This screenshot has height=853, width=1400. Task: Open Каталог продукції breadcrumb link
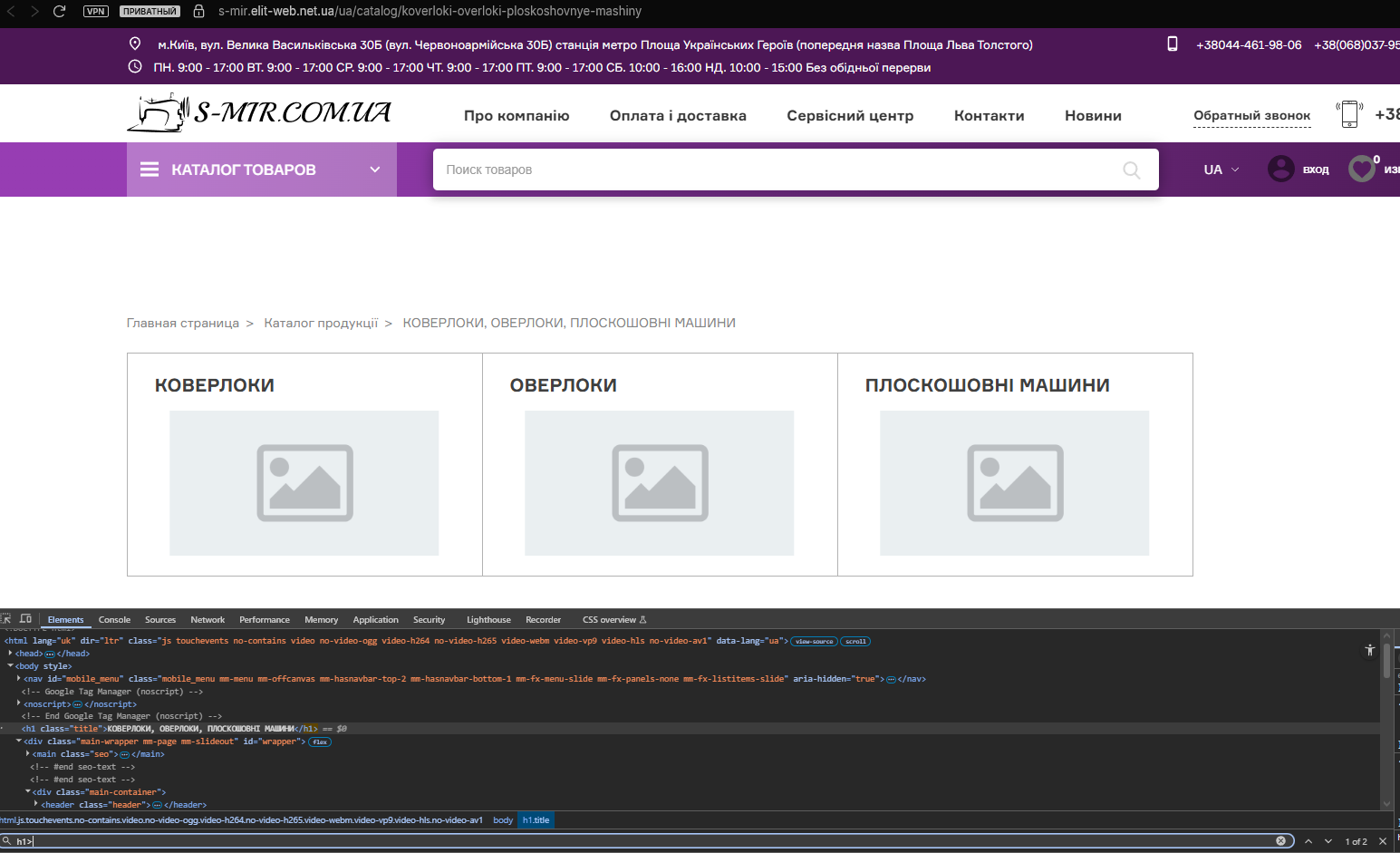point(321,323)
